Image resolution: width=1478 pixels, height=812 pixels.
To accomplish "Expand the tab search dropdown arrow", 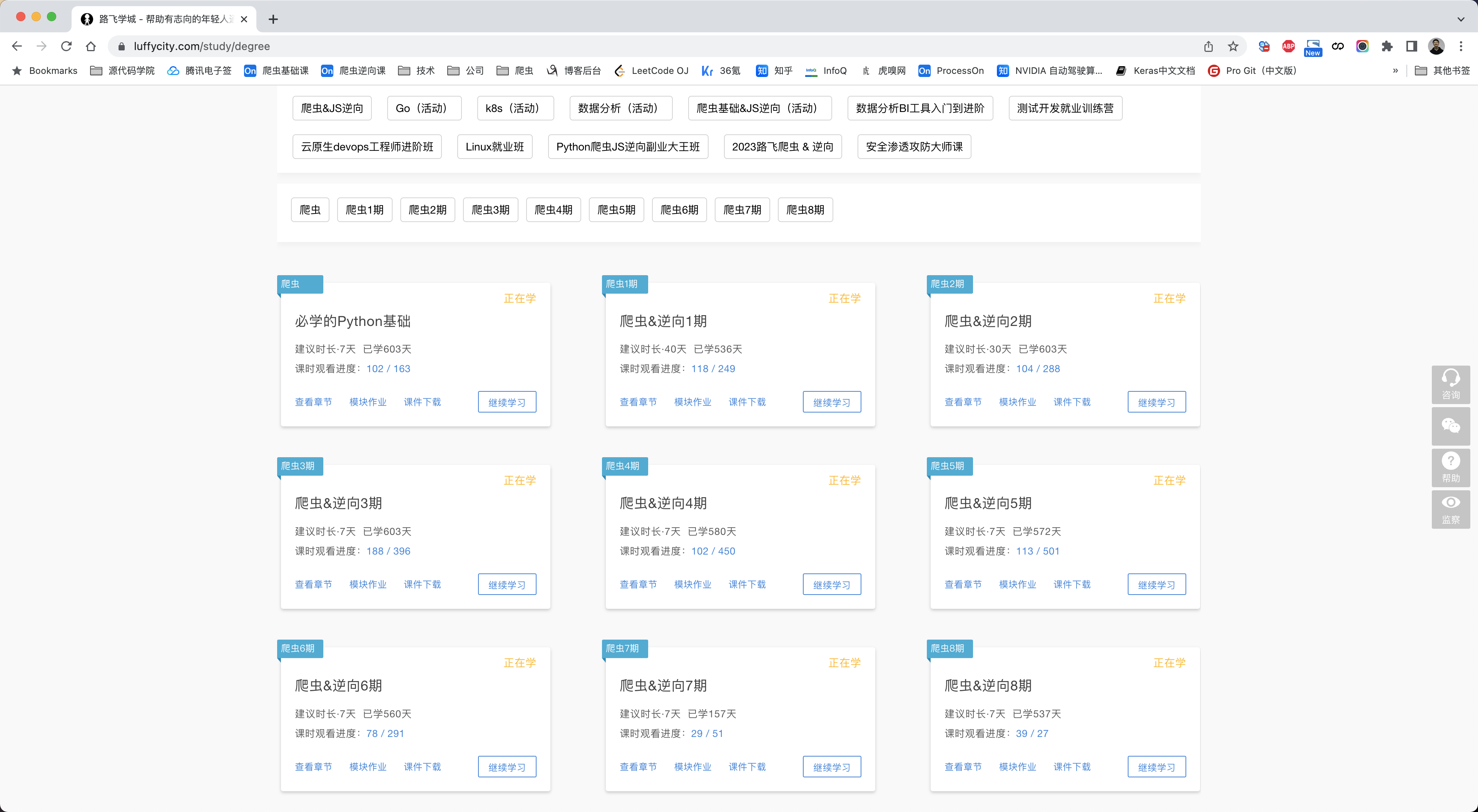I will (1460, 19).
